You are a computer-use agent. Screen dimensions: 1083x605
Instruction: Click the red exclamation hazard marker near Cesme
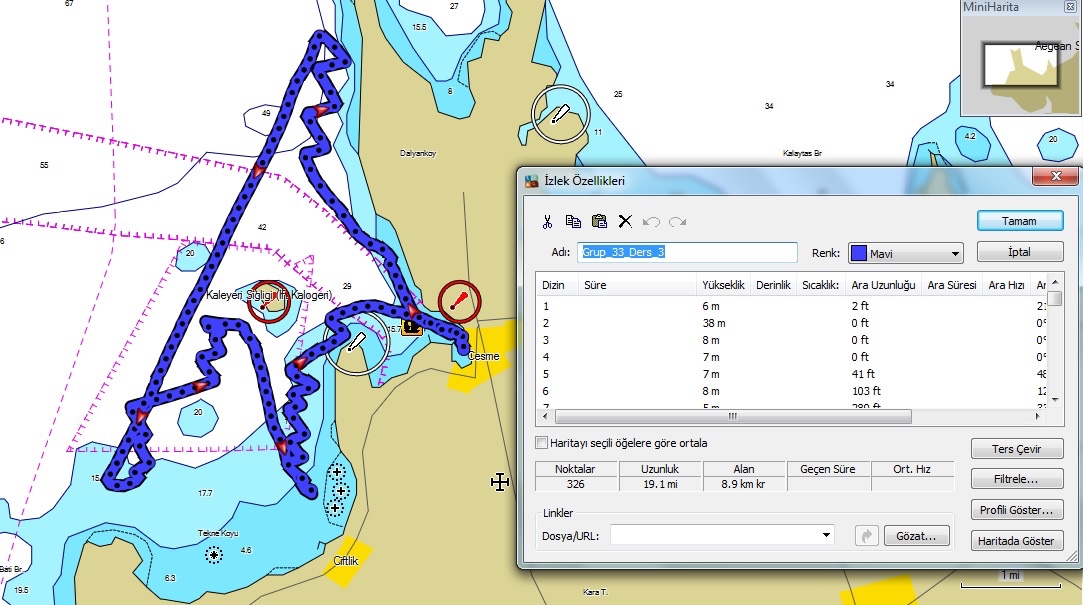pos(459,301)
